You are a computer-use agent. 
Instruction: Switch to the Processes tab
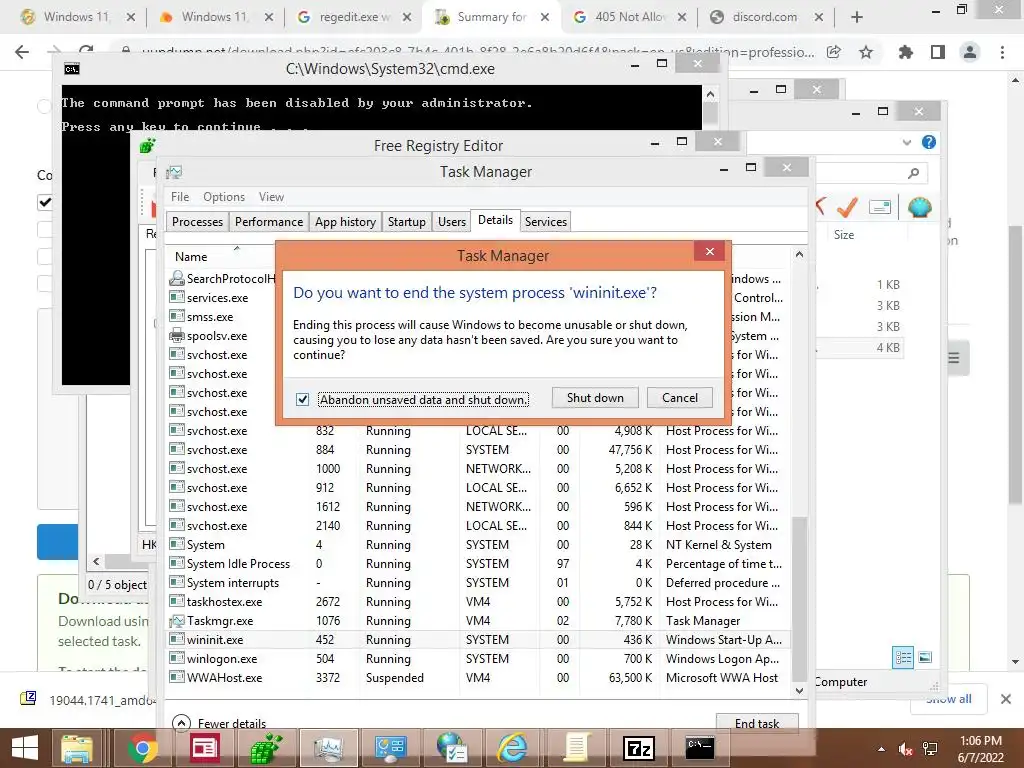click(x=197, y=222)
